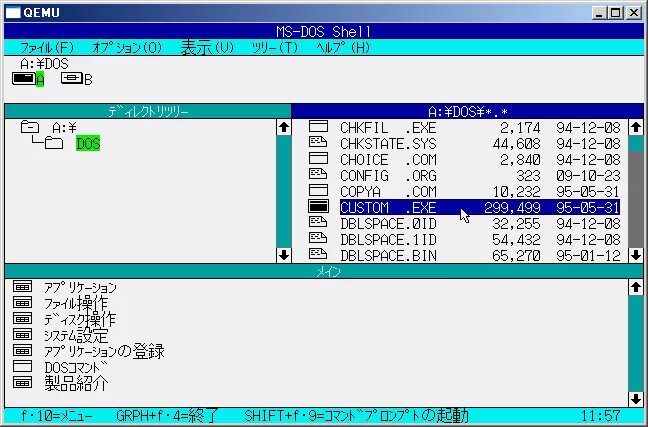
Task: Select file name DBLSPACE.0ID
Action: click(388, 224)
